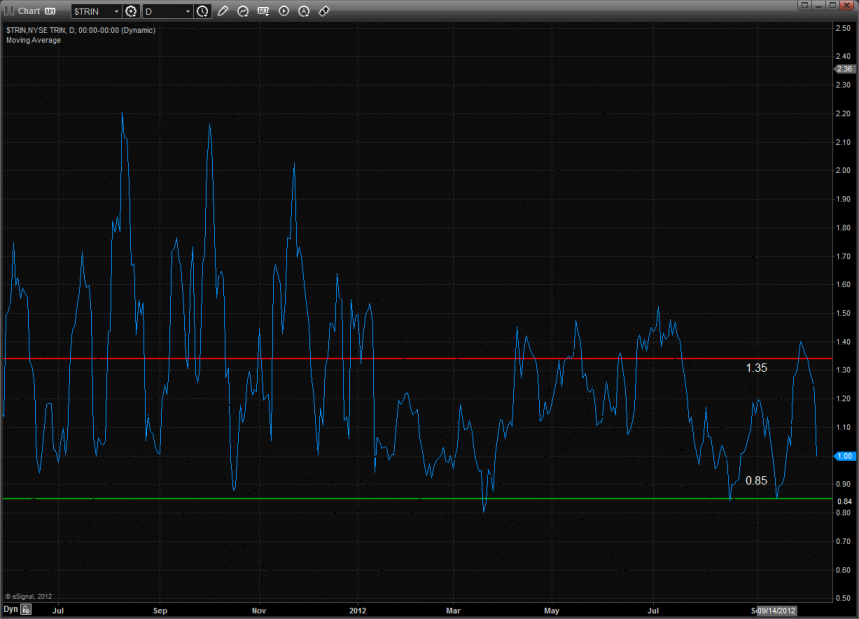The width and height of the screenshot is (859, 619).
Task: Select the Moving Average study label
Action: pos(32,40)
